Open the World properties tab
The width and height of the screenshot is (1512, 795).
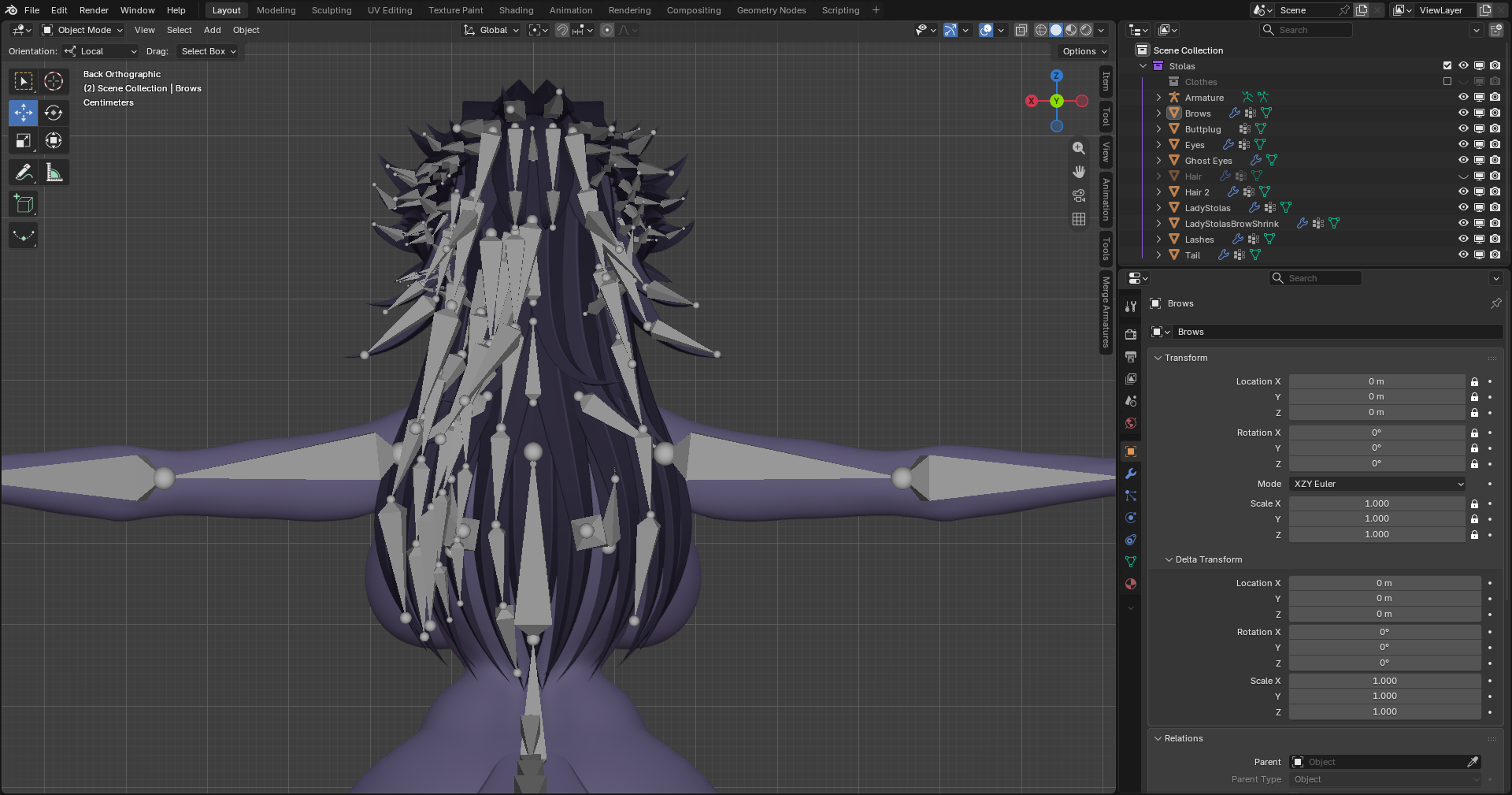click(x=1131, y=423)
